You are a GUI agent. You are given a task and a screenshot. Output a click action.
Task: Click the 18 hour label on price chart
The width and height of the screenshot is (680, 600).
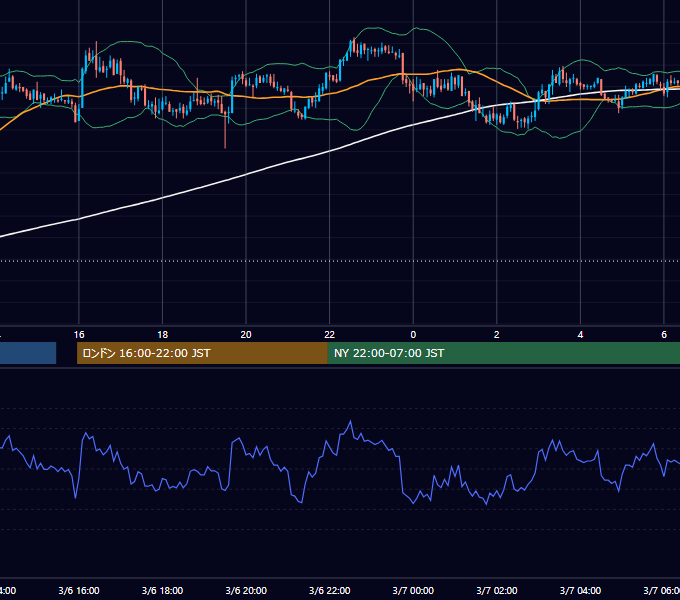163,335
